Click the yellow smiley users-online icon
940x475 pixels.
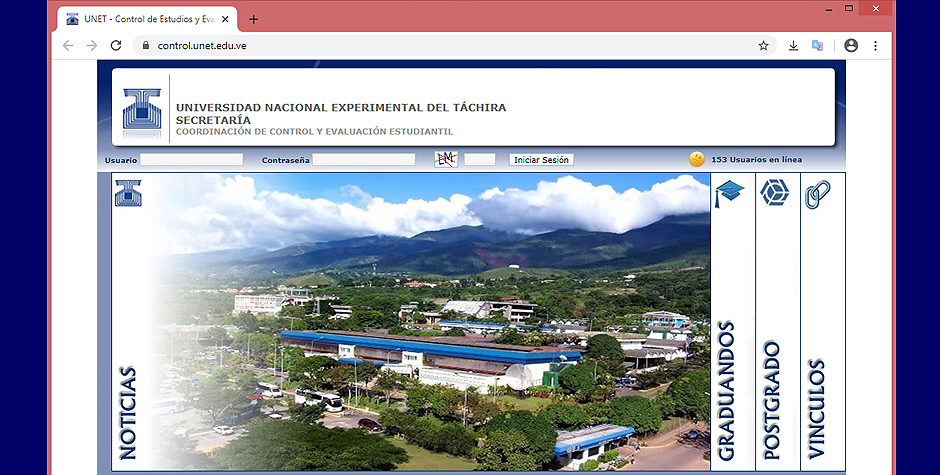point(697,159)
